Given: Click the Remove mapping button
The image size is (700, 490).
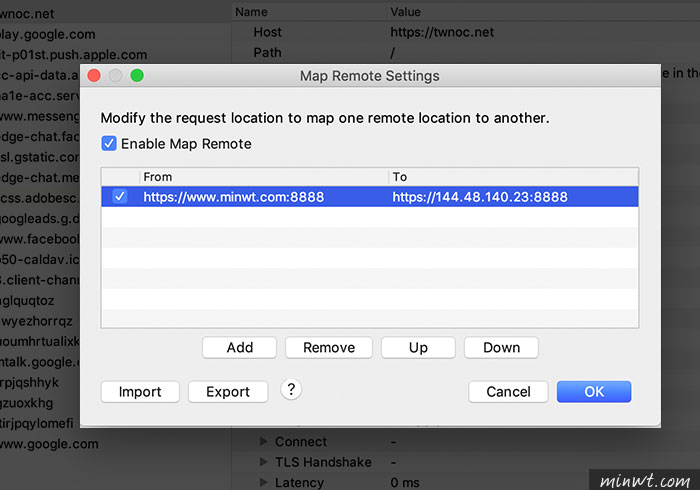Looking at the screenshot, I should [x=329, y=347].
